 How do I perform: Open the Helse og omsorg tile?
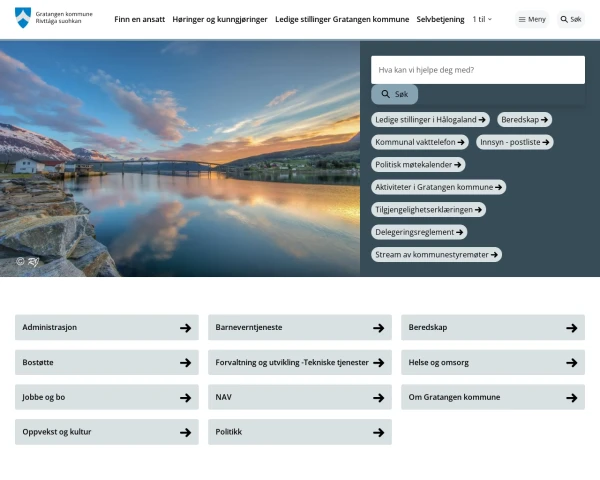[492, 363]
